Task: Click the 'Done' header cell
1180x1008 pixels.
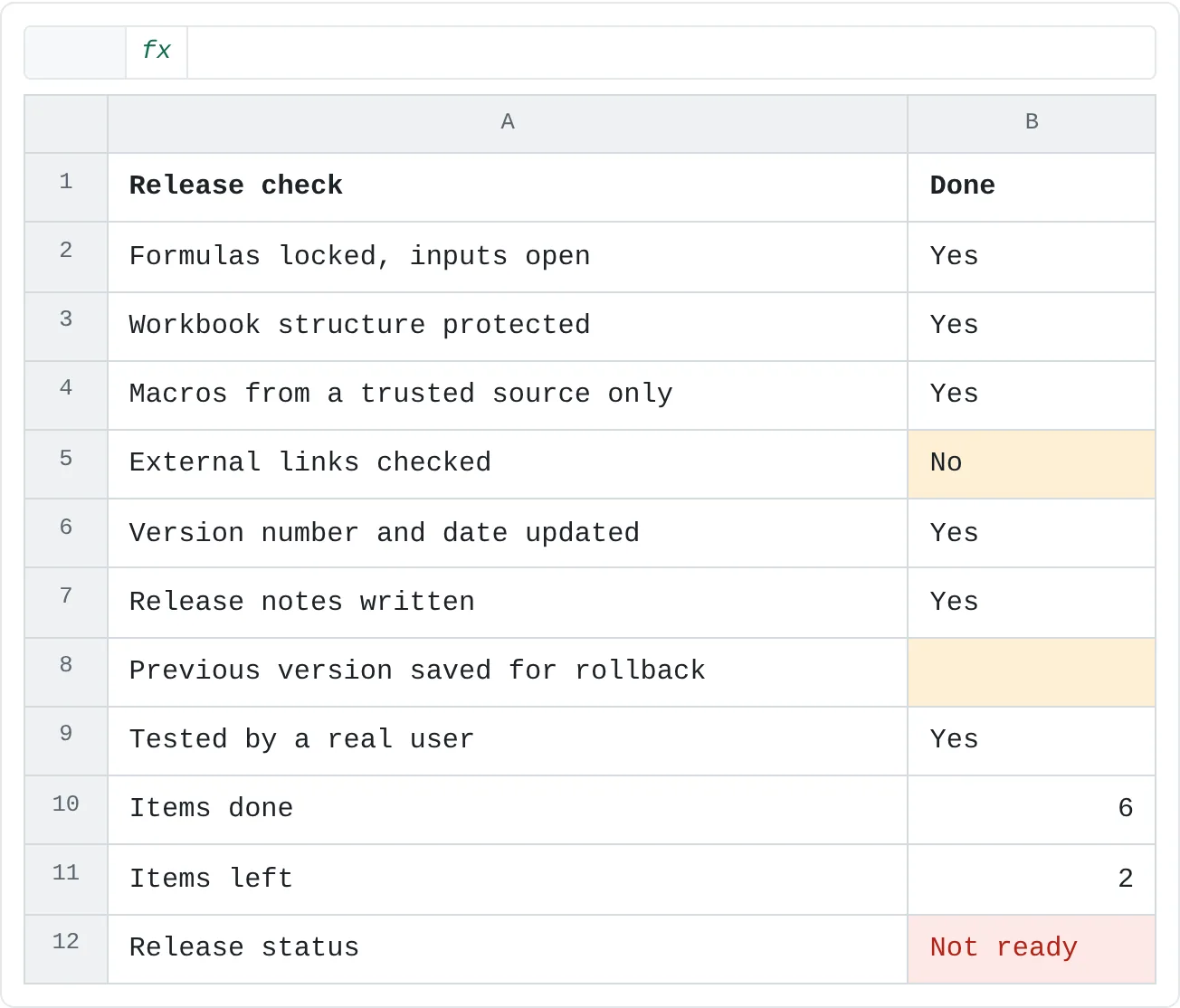Action: click(1032, 187)
